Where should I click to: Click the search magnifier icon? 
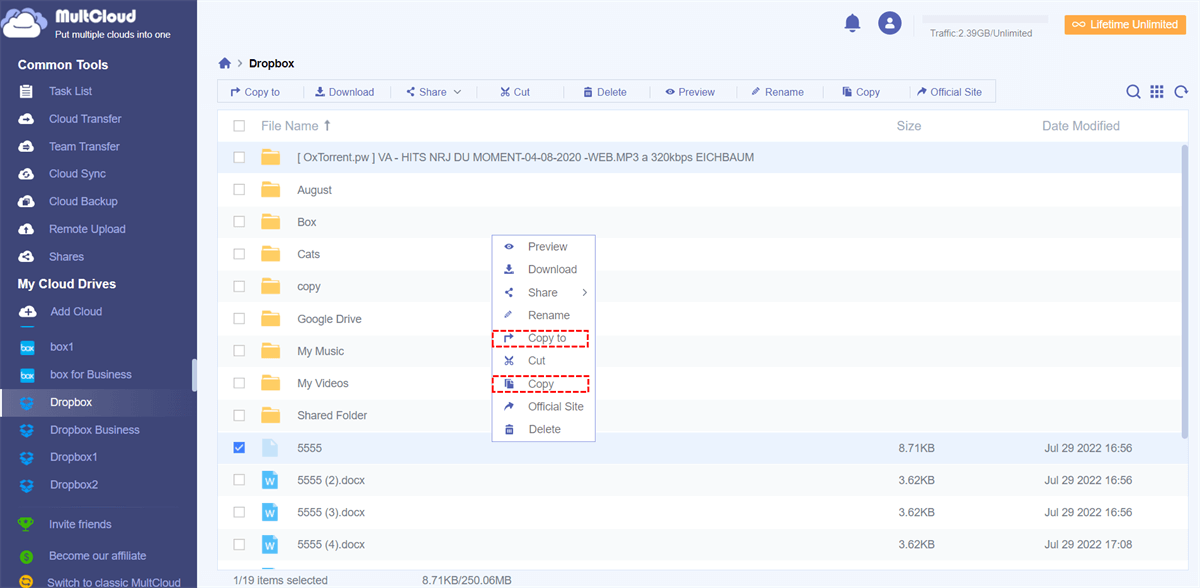coord(1133,92)
